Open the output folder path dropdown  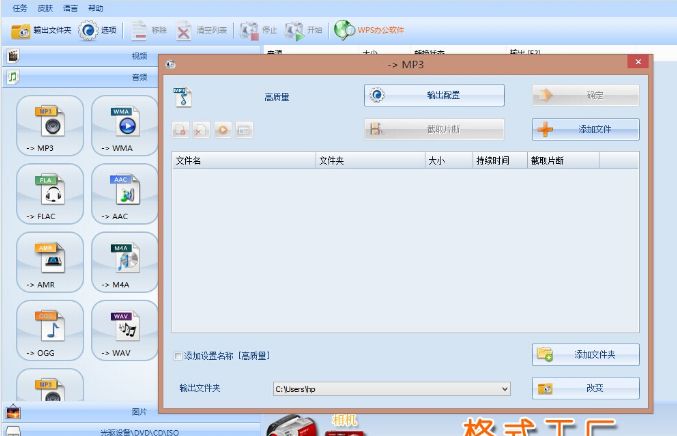click(x=505, y=389)
